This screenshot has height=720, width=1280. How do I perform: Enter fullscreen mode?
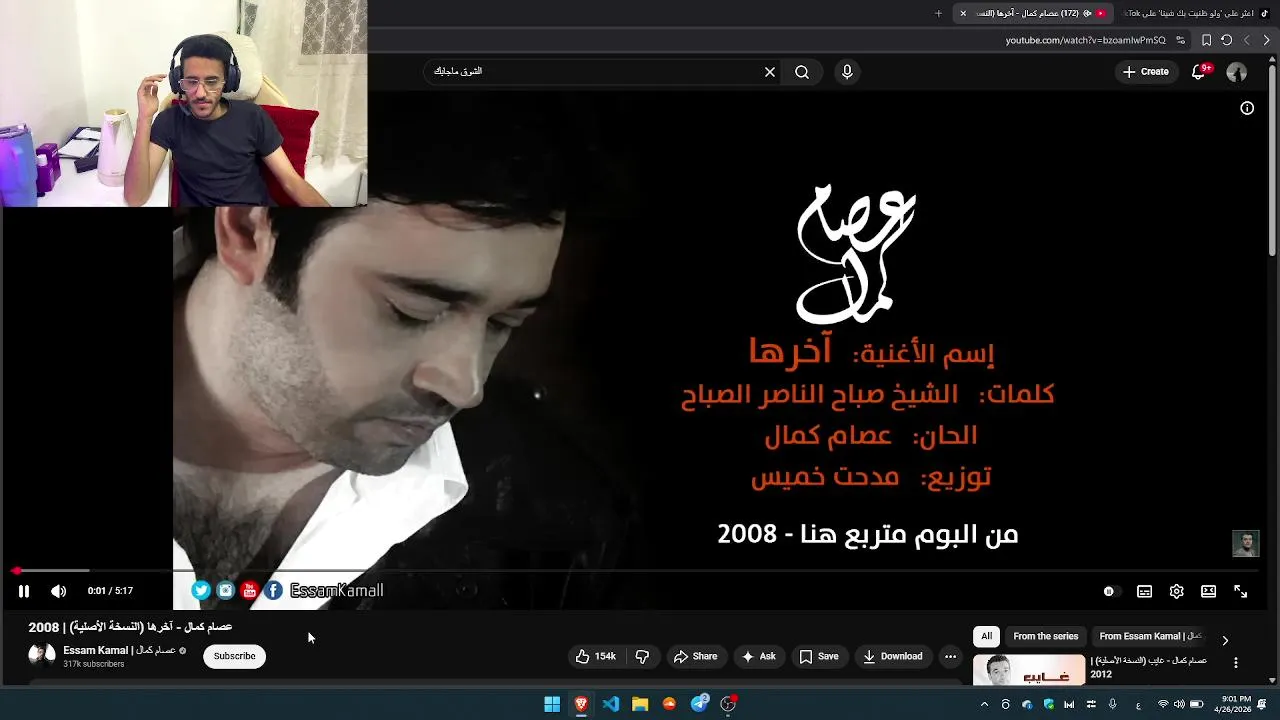coord(1240,591)
